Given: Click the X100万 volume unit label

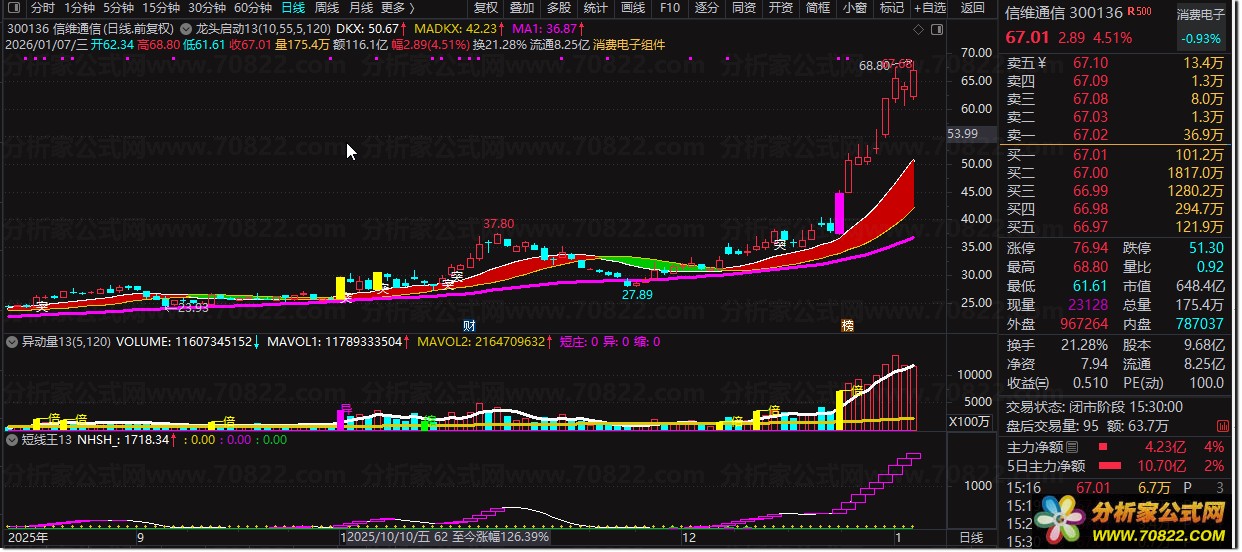Looking at the screenshot, I should point(969,420).
